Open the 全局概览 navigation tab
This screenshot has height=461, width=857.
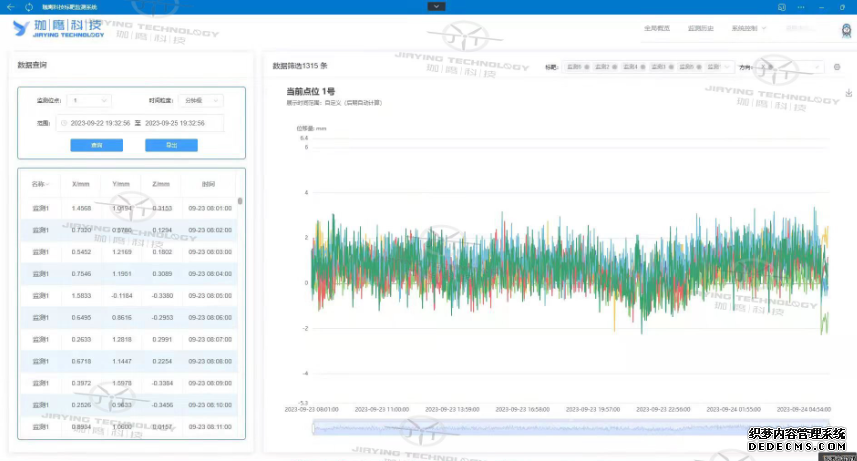657,28
